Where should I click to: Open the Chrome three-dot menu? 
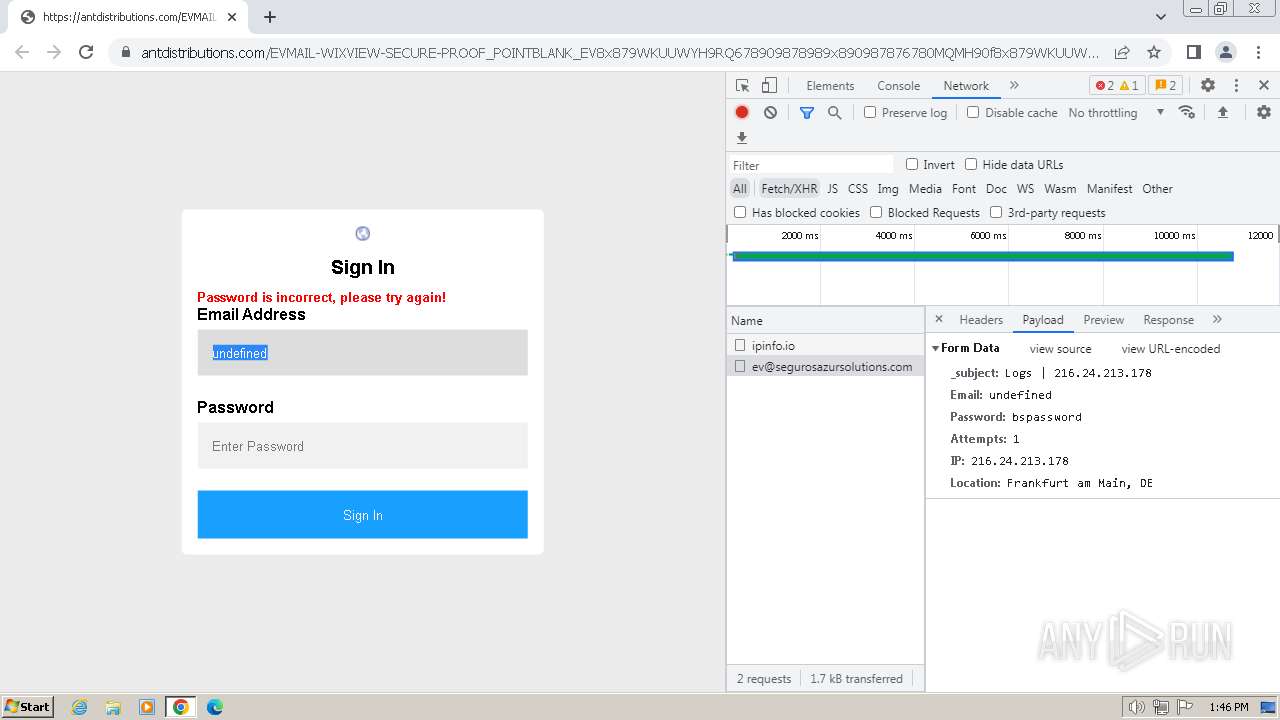[x=1258, y=52]
